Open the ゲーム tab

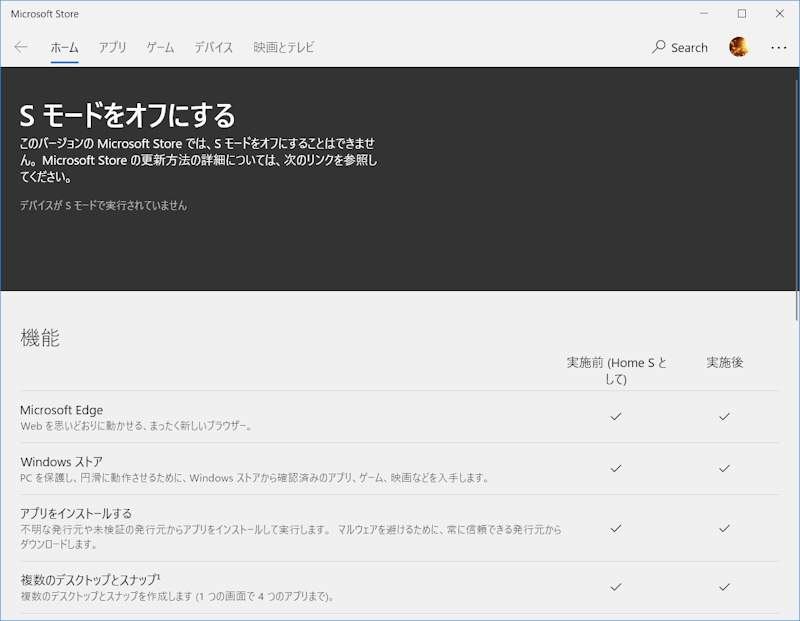click(160, 47)
